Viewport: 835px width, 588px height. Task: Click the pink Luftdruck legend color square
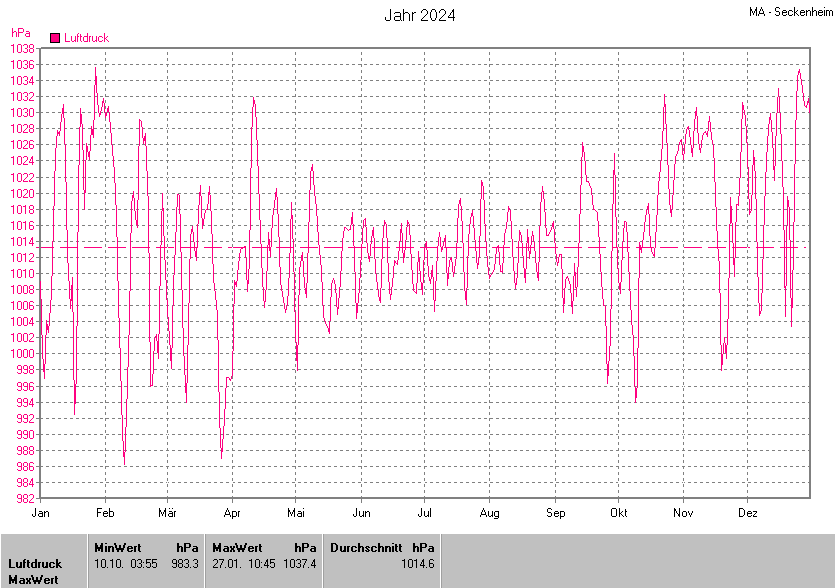(55, 38)
